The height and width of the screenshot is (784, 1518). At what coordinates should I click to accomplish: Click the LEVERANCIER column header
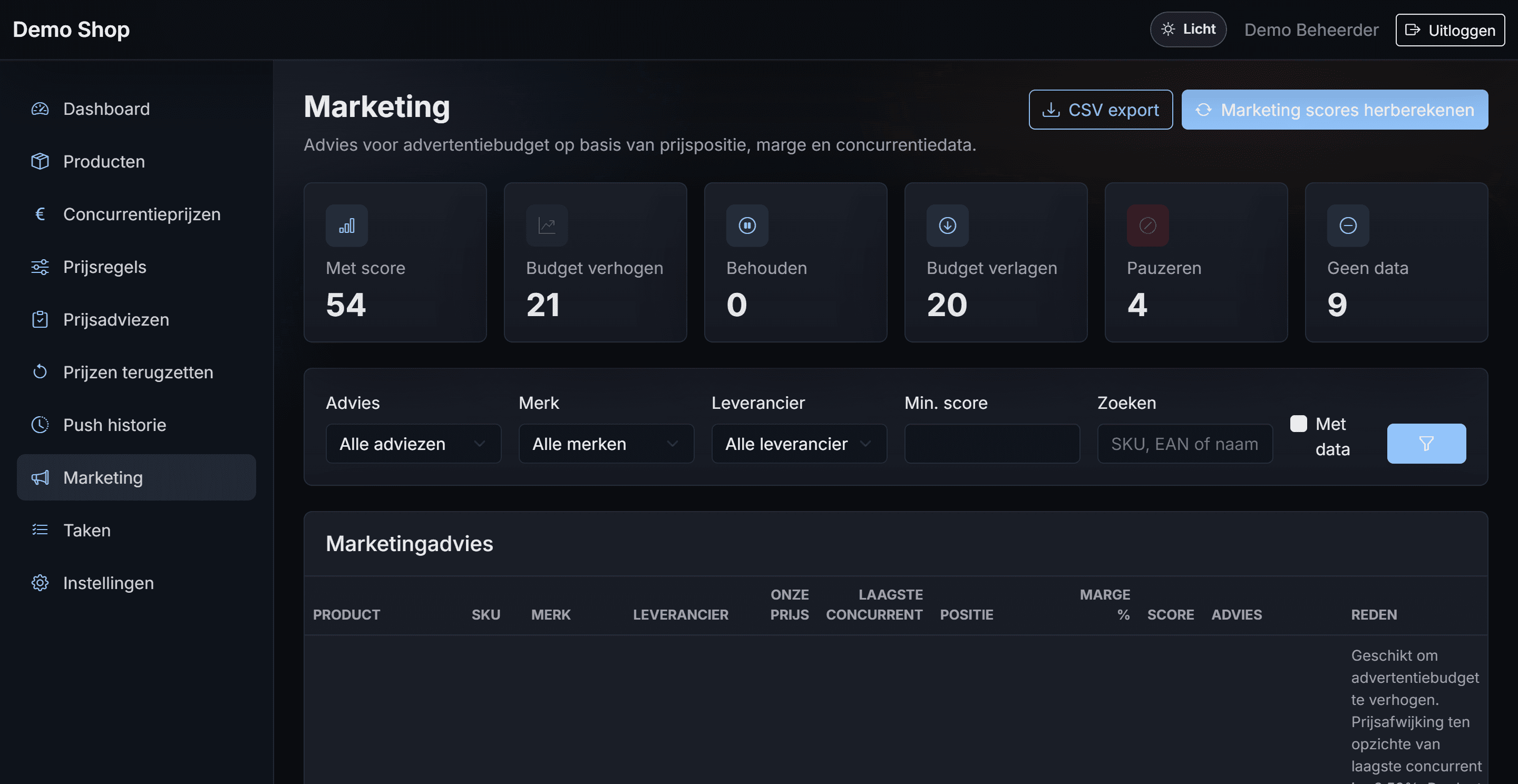[x=680, y=615]
